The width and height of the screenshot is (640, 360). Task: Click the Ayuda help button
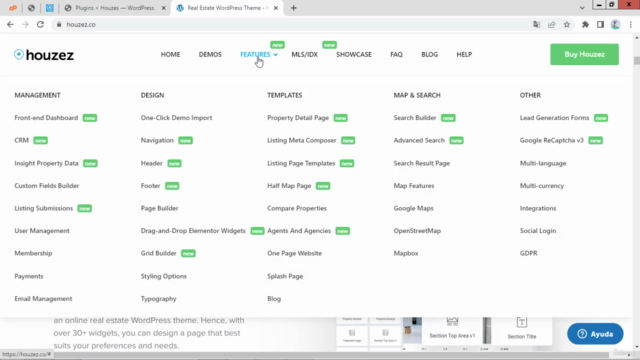[595, 334]
